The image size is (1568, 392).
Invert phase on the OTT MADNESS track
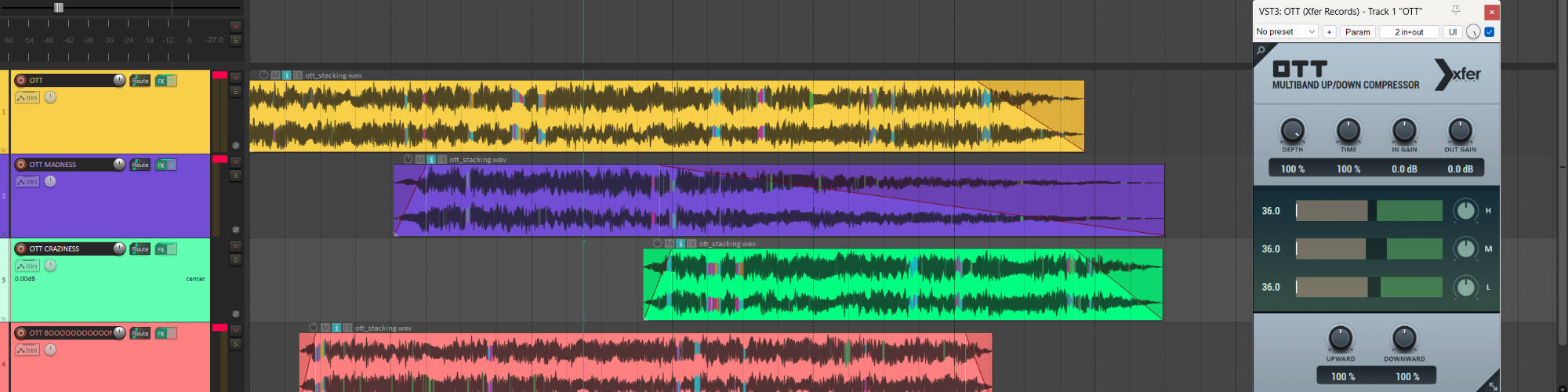(235, 230)
